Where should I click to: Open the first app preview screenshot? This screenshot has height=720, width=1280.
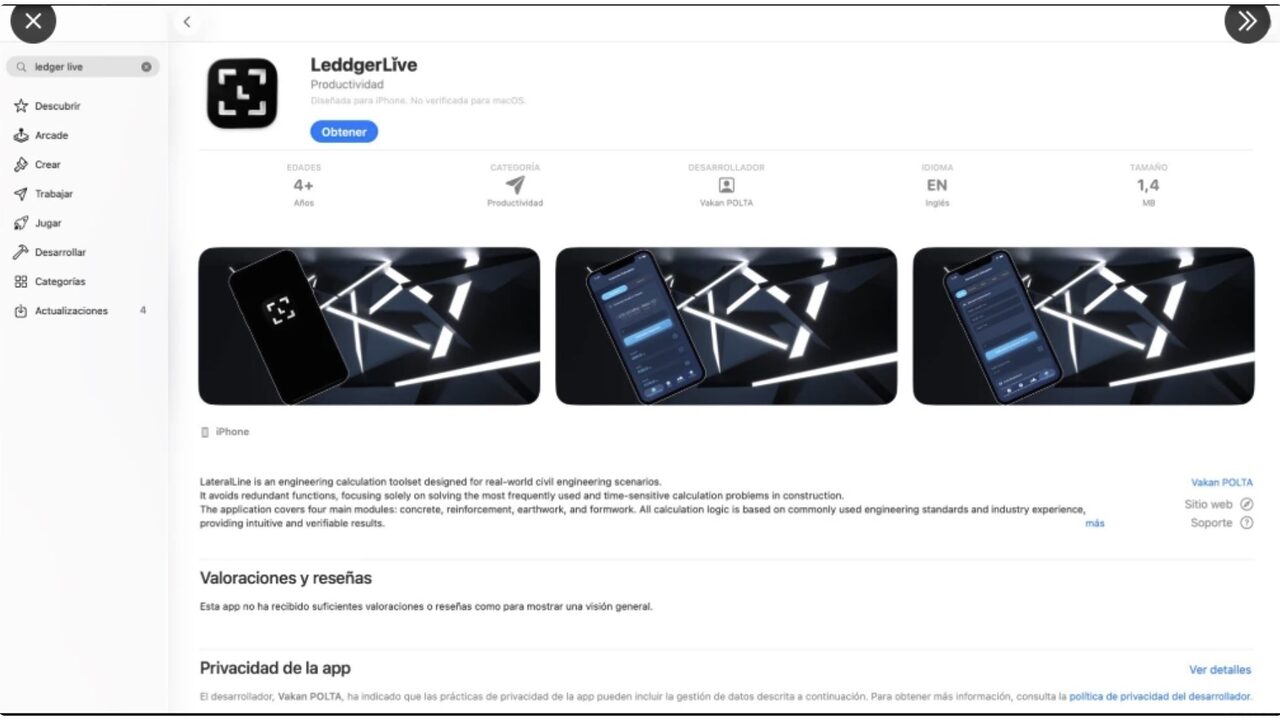coord(369,326)
